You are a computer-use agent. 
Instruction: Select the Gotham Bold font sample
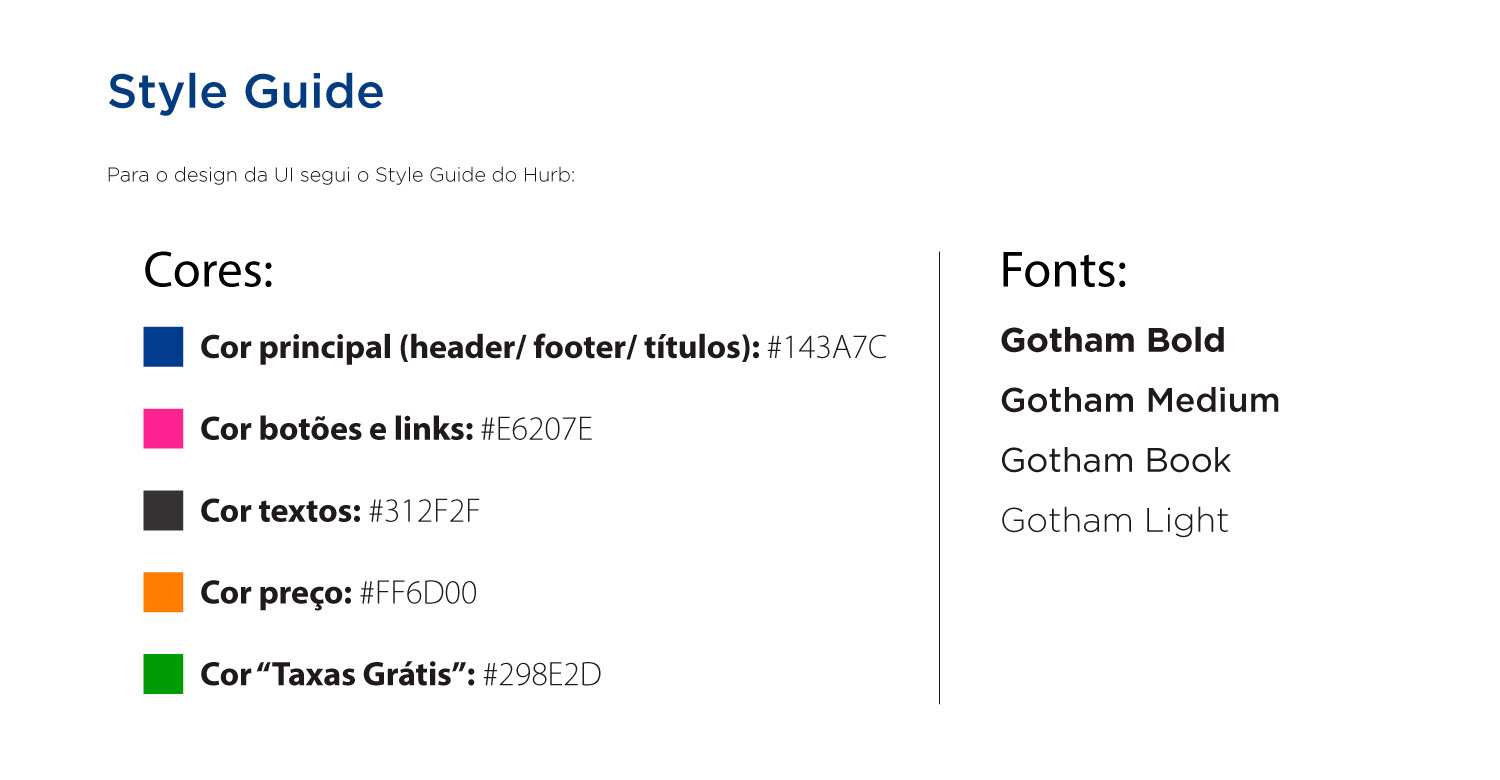(1112, 341)
